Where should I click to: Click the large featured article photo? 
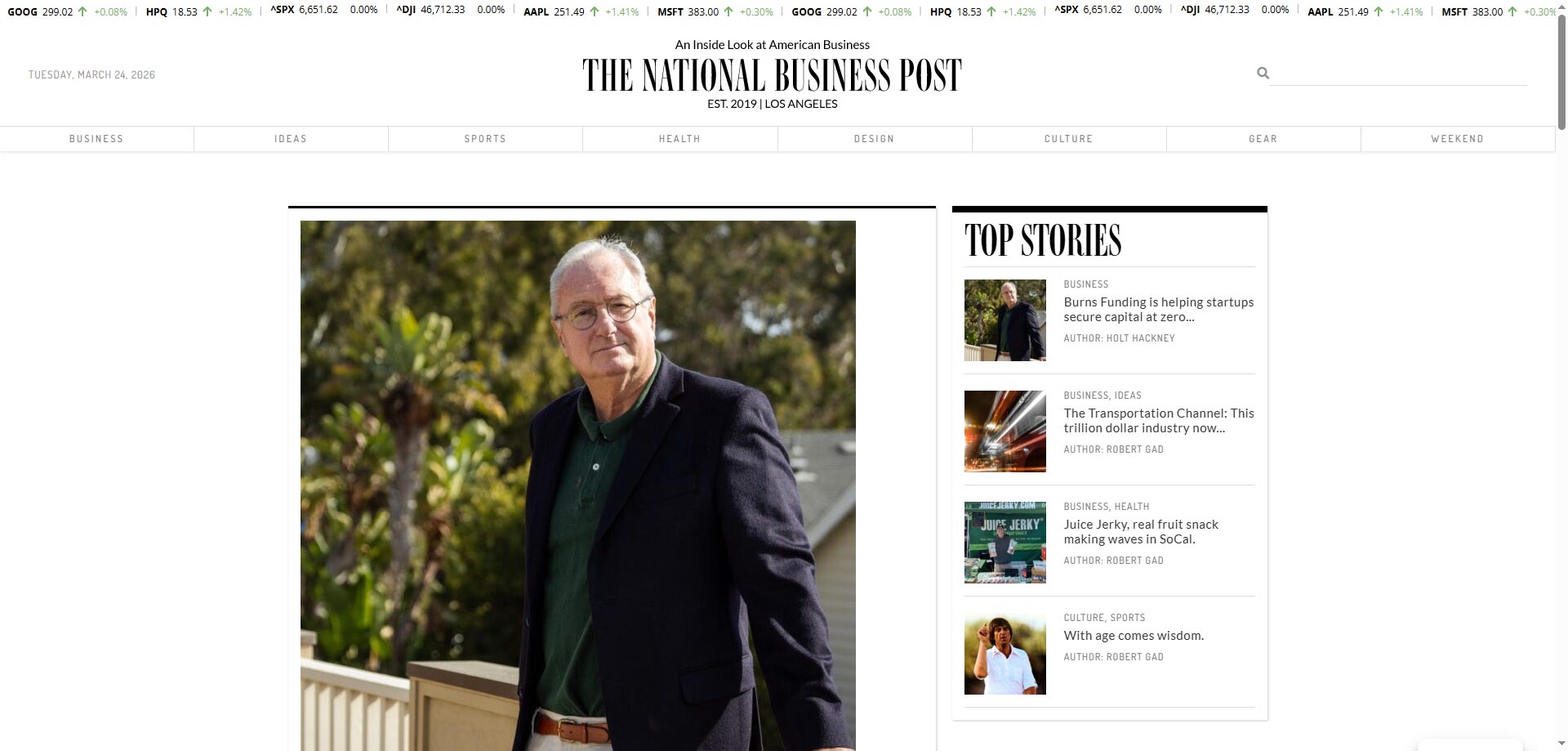point(578,485)
